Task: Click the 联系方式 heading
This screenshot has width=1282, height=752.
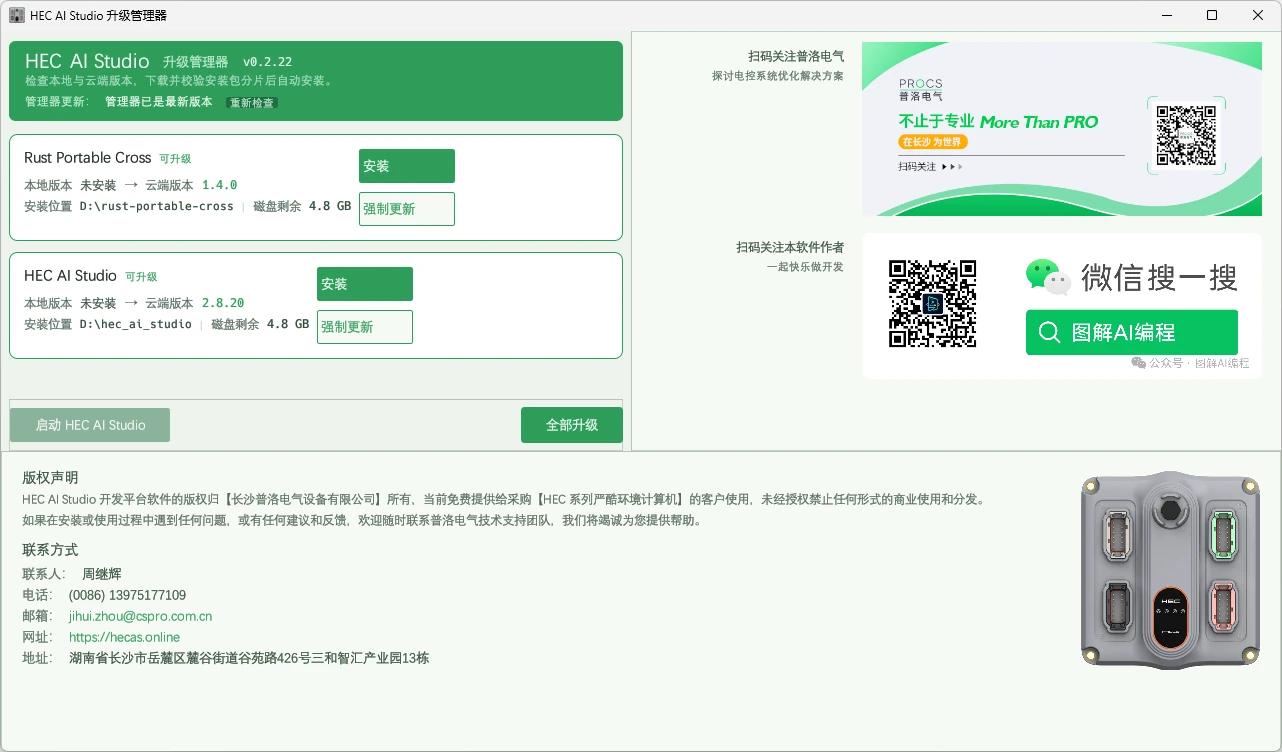Action: [50, 550]
